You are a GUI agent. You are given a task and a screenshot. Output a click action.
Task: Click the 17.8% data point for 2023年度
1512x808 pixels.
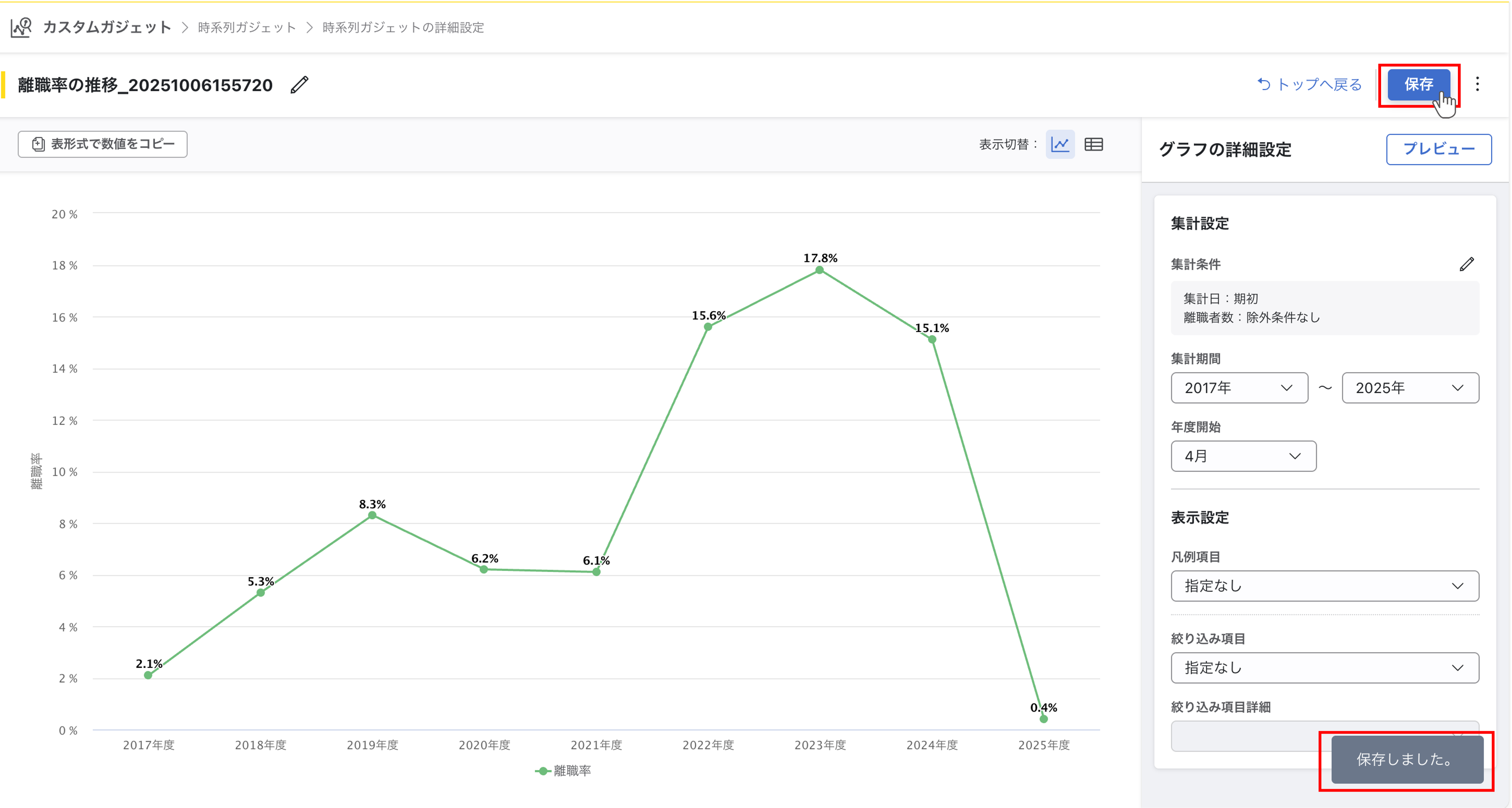[x=819, y=270]
